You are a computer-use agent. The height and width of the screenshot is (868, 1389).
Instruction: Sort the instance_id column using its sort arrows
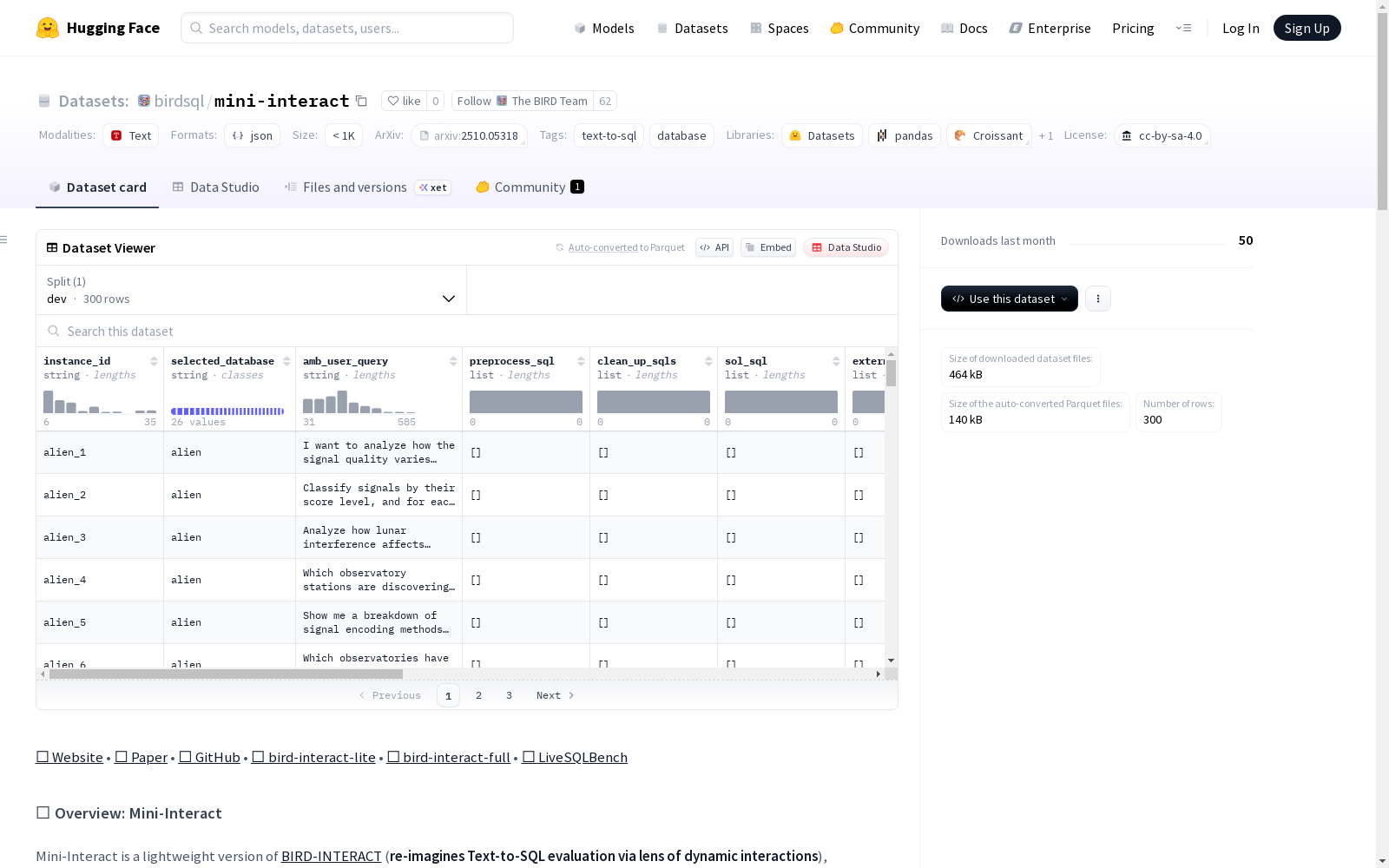[154, 361]
